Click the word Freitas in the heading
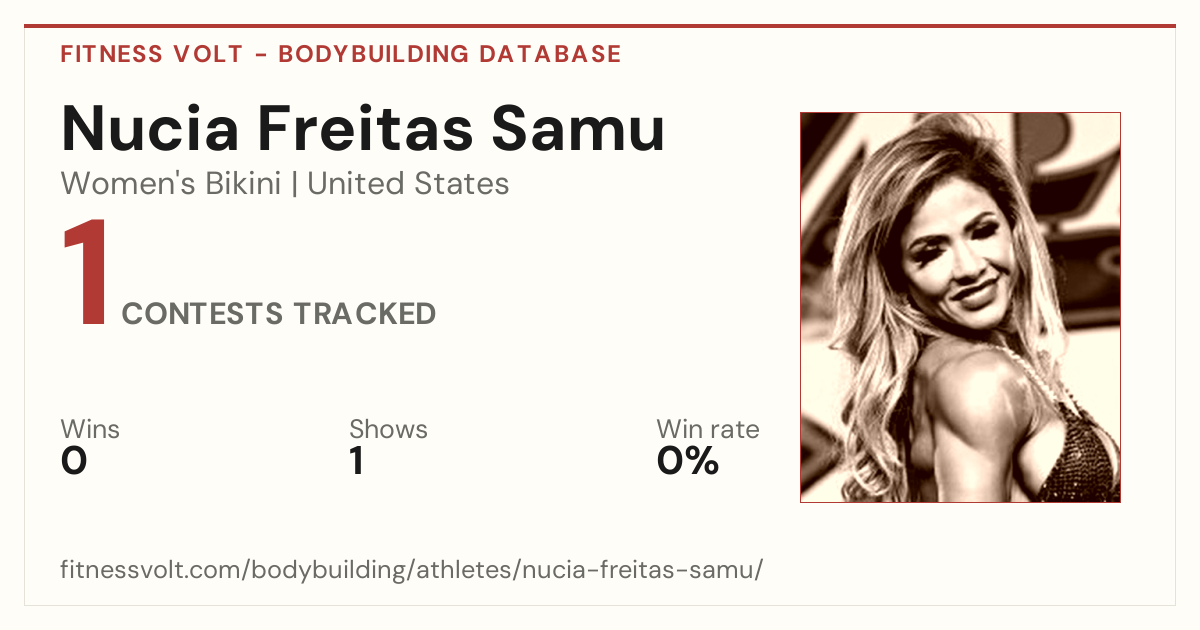Screen dimensions: 1200x630 [x=379, y=129]
